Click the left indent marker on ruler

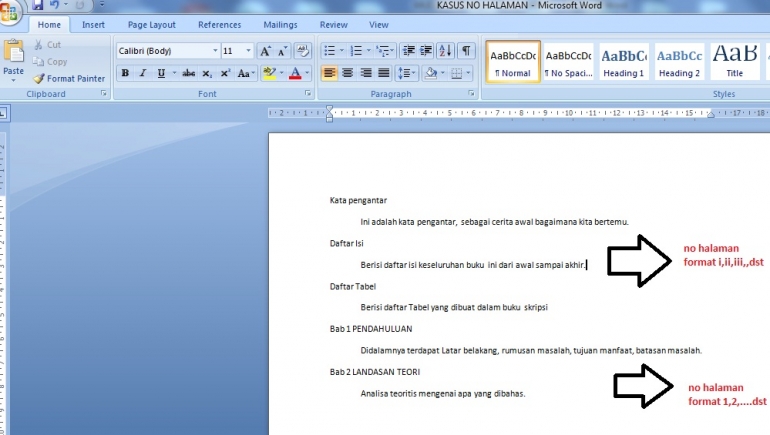click(330, 119)
